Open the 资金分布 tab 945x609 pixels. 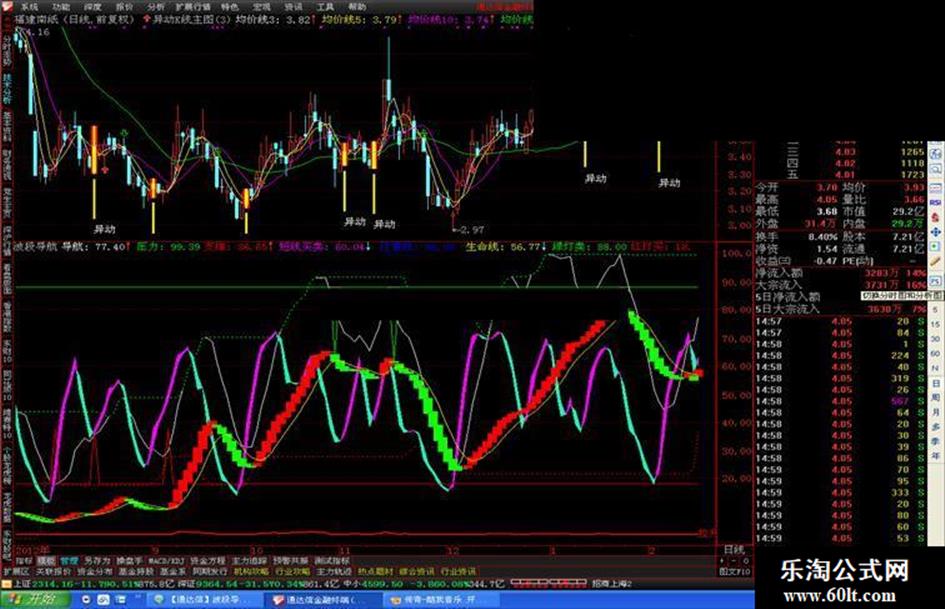click(x=95, y=571)
